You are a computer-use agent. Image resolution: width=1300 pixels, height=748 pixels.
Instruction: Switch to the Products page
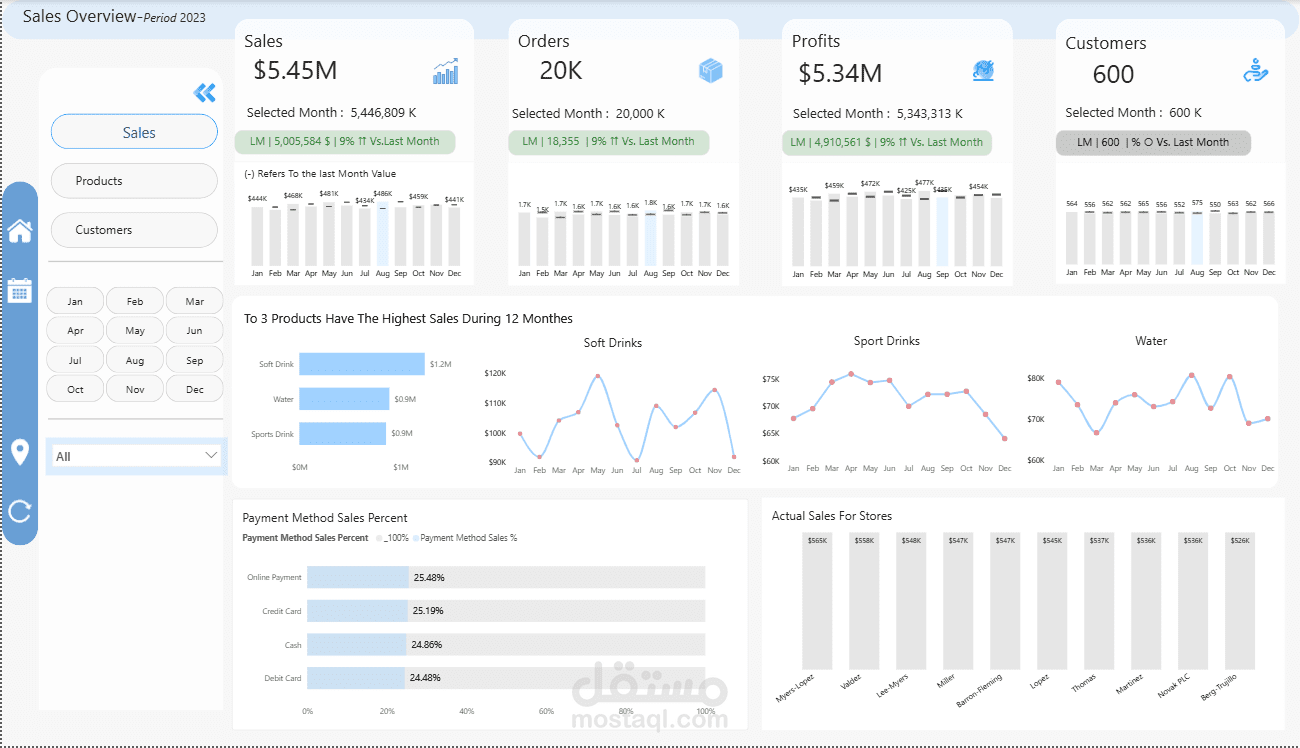click(x=134, y=181)
